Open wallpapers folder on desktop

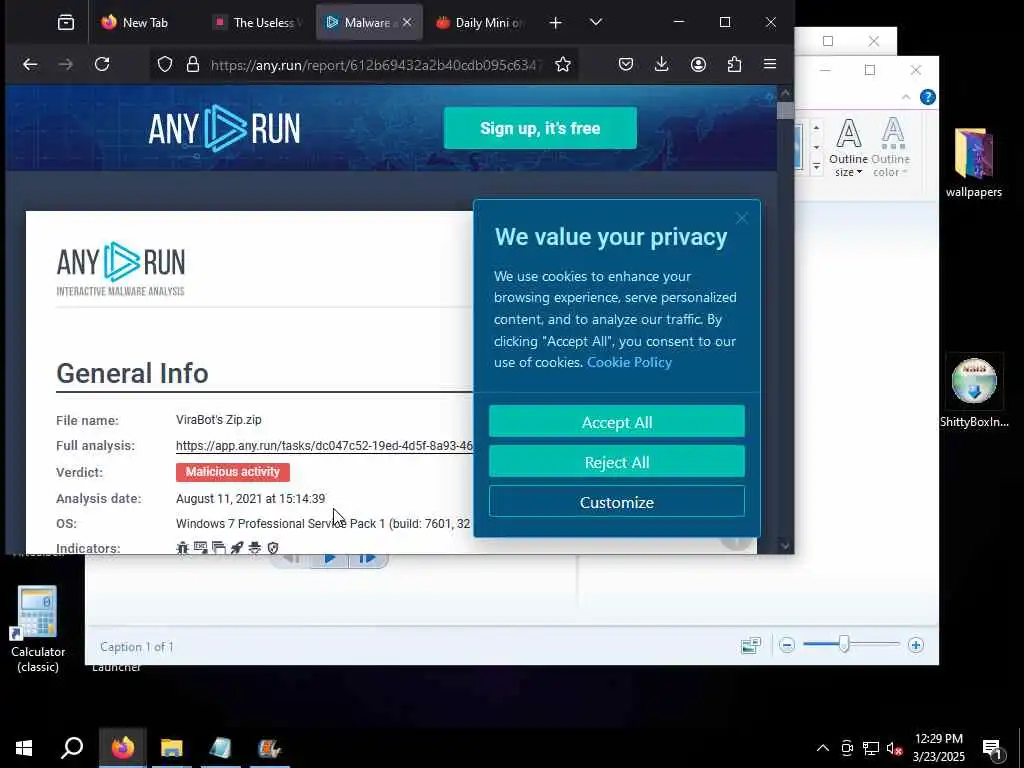[974, 163]
